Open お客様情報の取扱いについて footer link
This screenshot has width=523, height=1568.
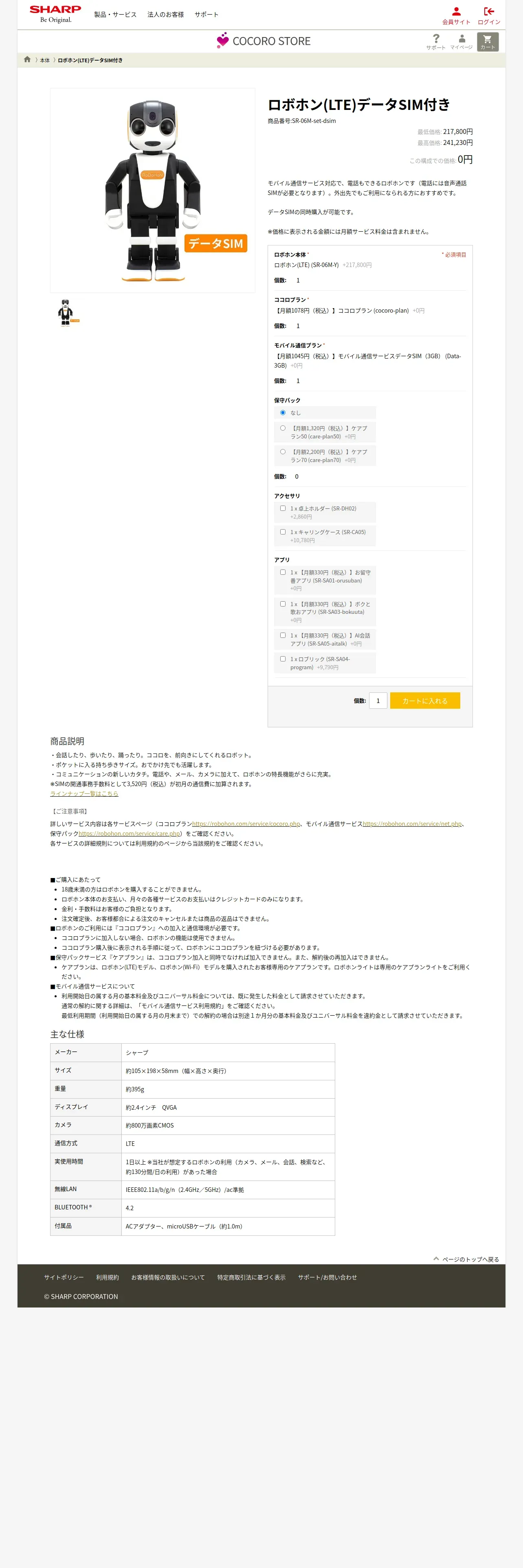[168, 1277]
